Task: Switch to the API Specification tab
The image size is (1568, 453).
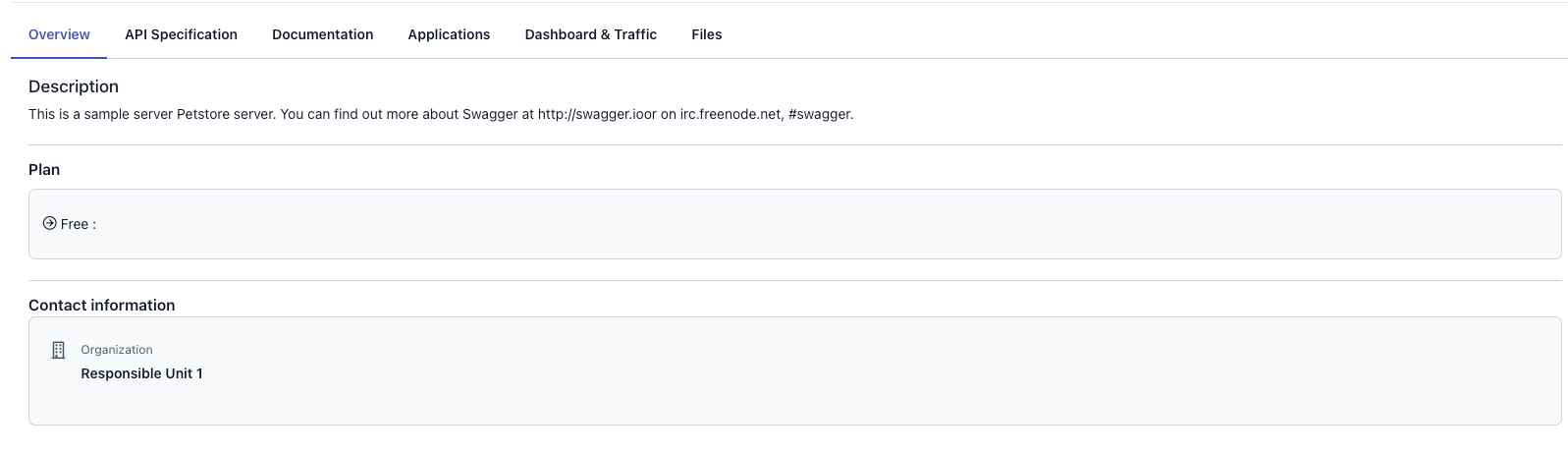Action: (181, 34)
